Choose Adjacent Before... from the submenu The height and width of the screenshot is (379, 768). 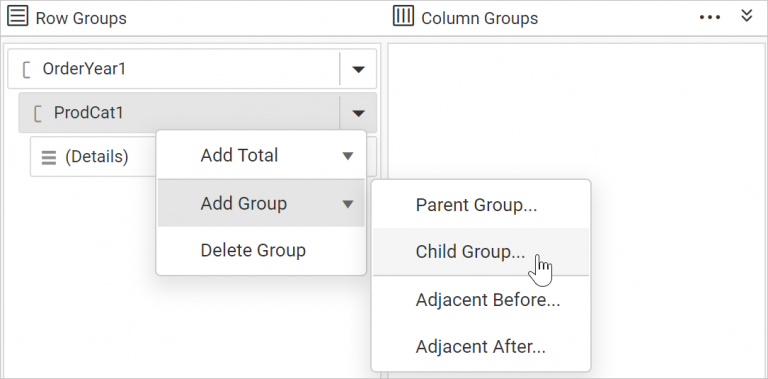pyautogui.click(x=481, y=300)
